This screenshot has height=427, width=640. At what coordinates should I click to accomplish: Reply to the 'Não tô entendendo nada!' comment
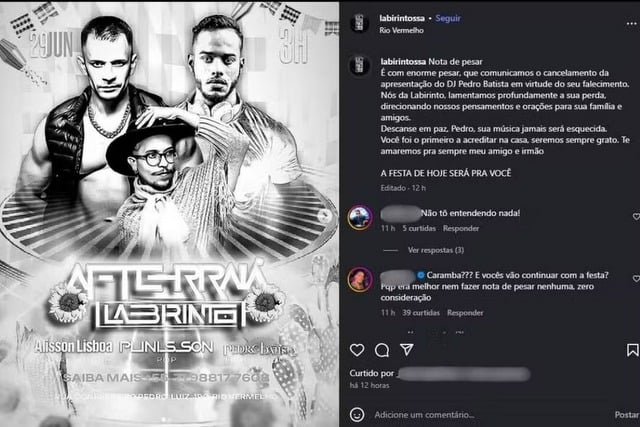click(x=461, y=228)
